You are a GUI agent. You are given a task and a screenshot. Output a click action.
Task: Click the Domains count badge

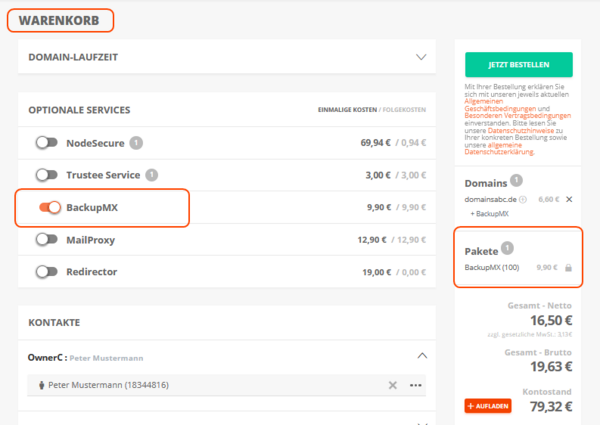(516, 180)
